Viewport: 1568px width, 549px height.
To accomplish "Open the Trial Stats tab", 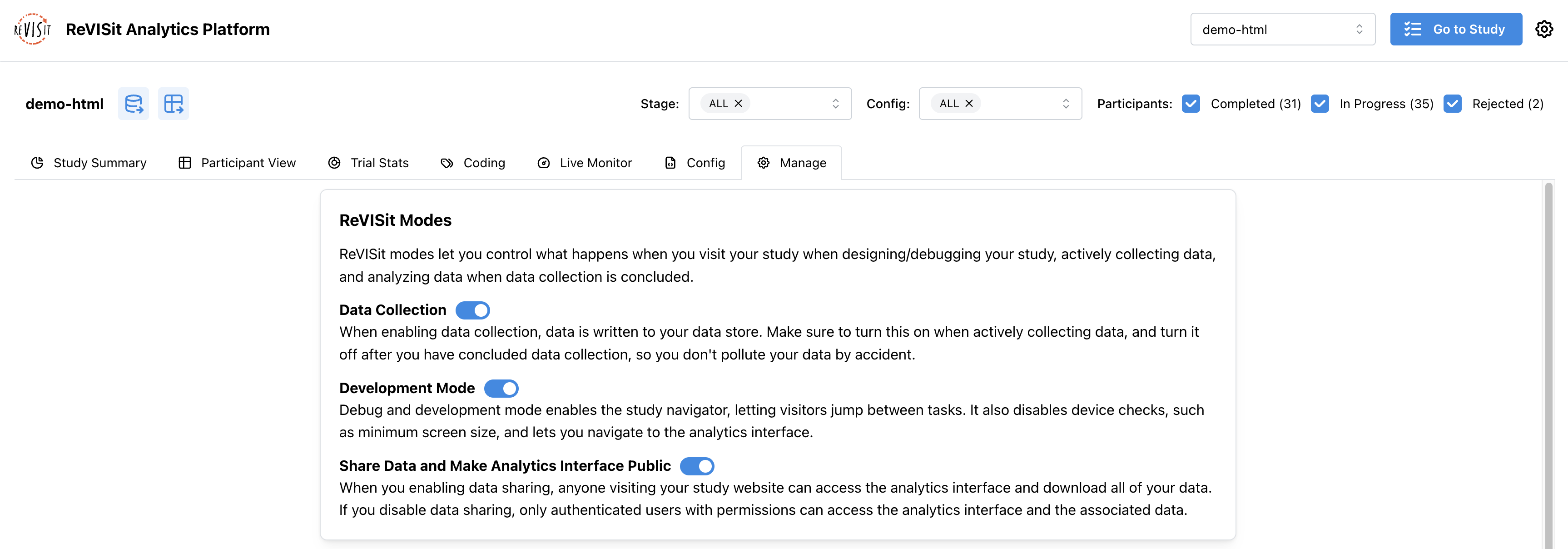I will pos(368,163).
